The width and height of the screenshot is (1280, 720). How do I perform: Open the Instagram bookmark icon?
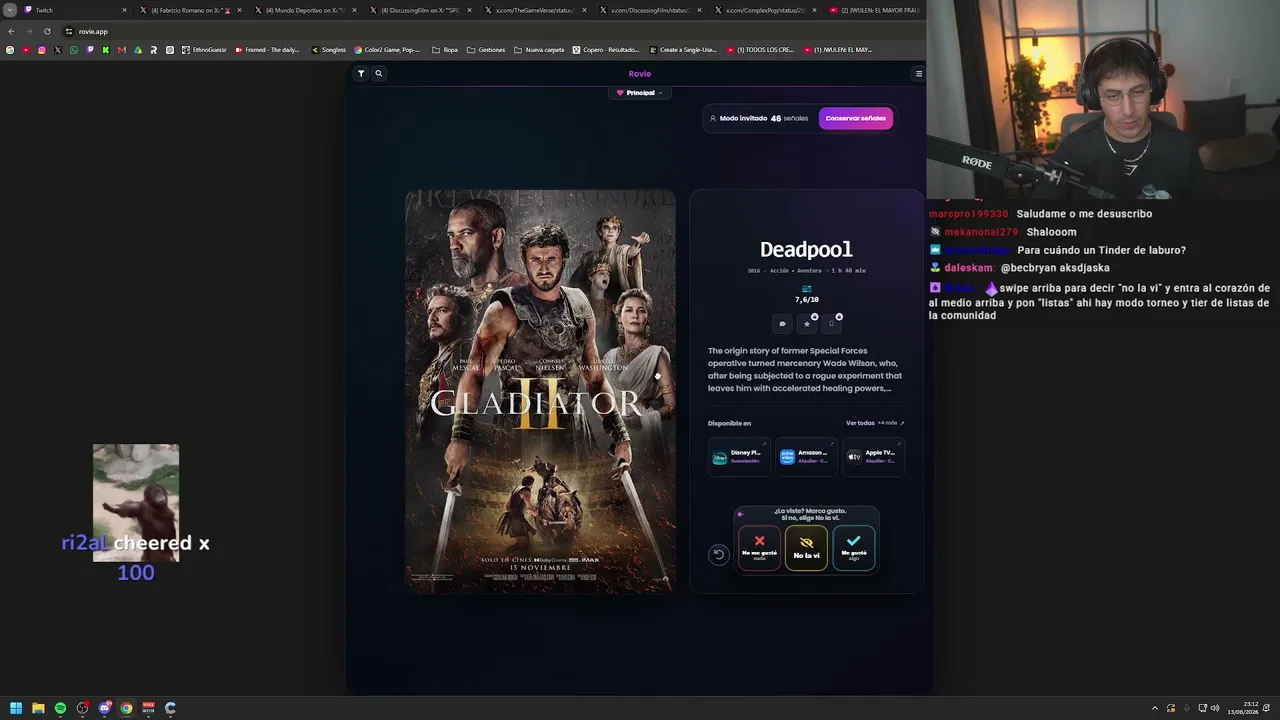(42, 50)
